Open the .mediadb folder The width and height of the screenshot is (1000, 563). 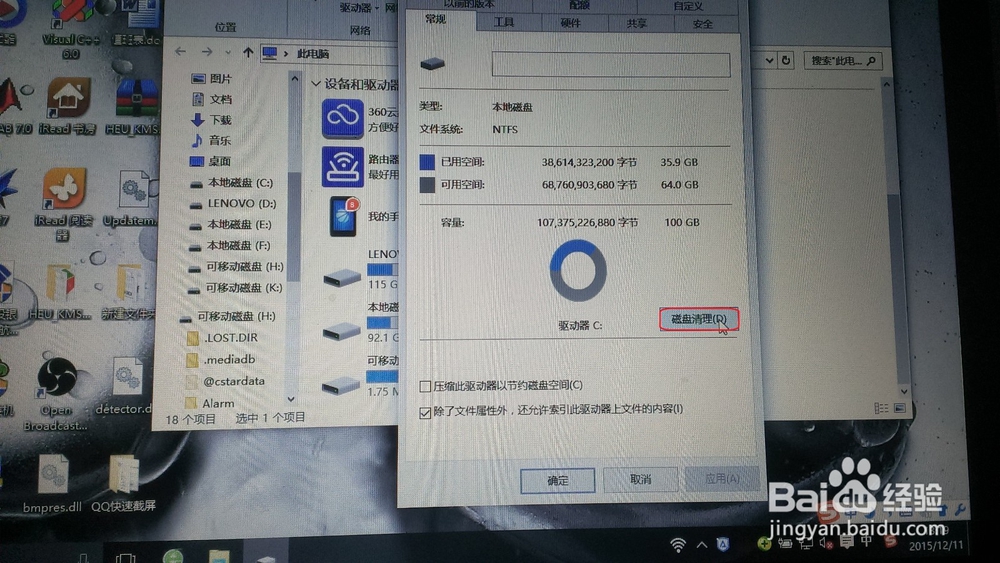(x=221, y=360)
